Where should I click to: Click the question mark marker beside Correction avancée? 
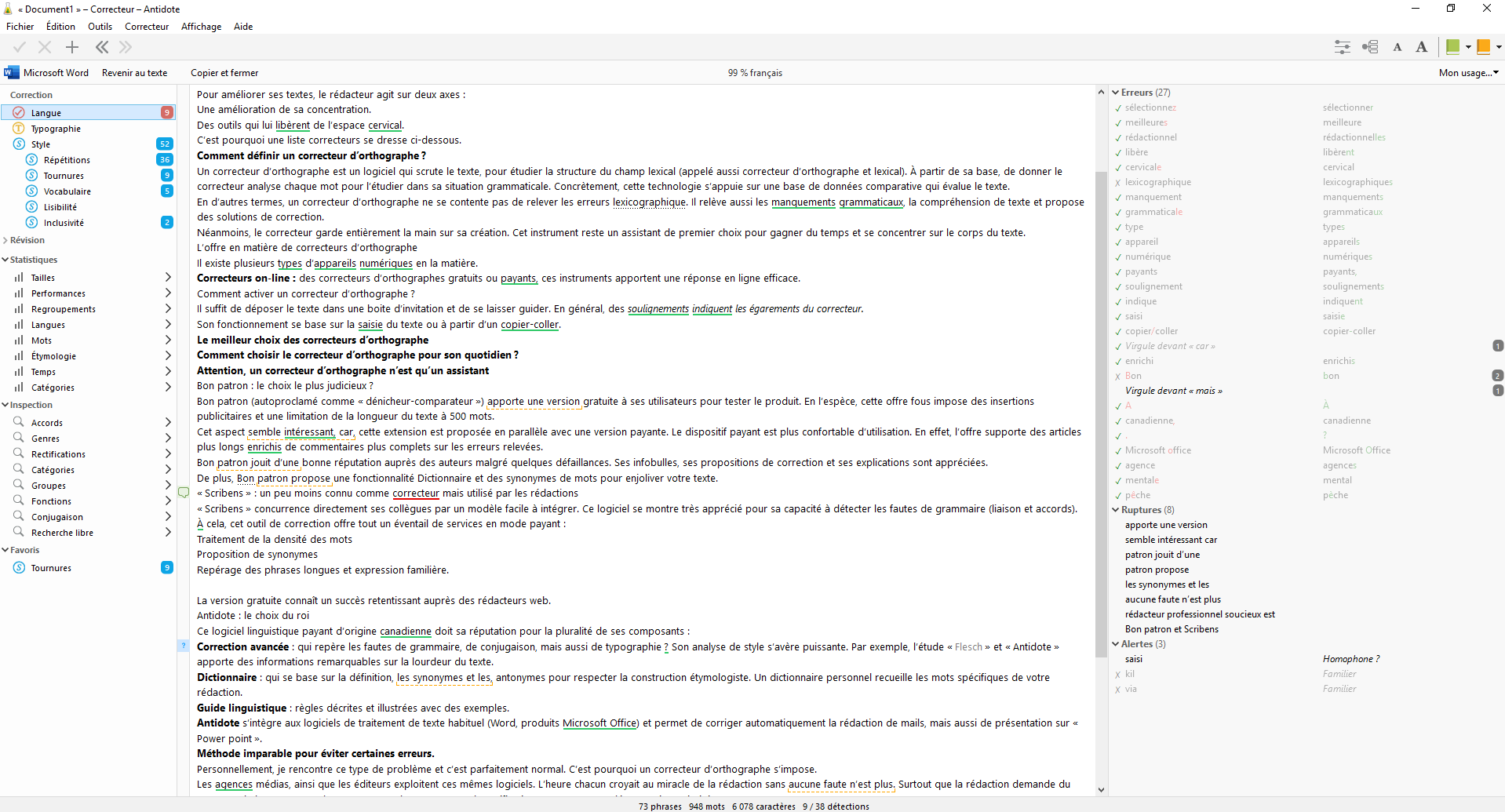click(184, 646)
